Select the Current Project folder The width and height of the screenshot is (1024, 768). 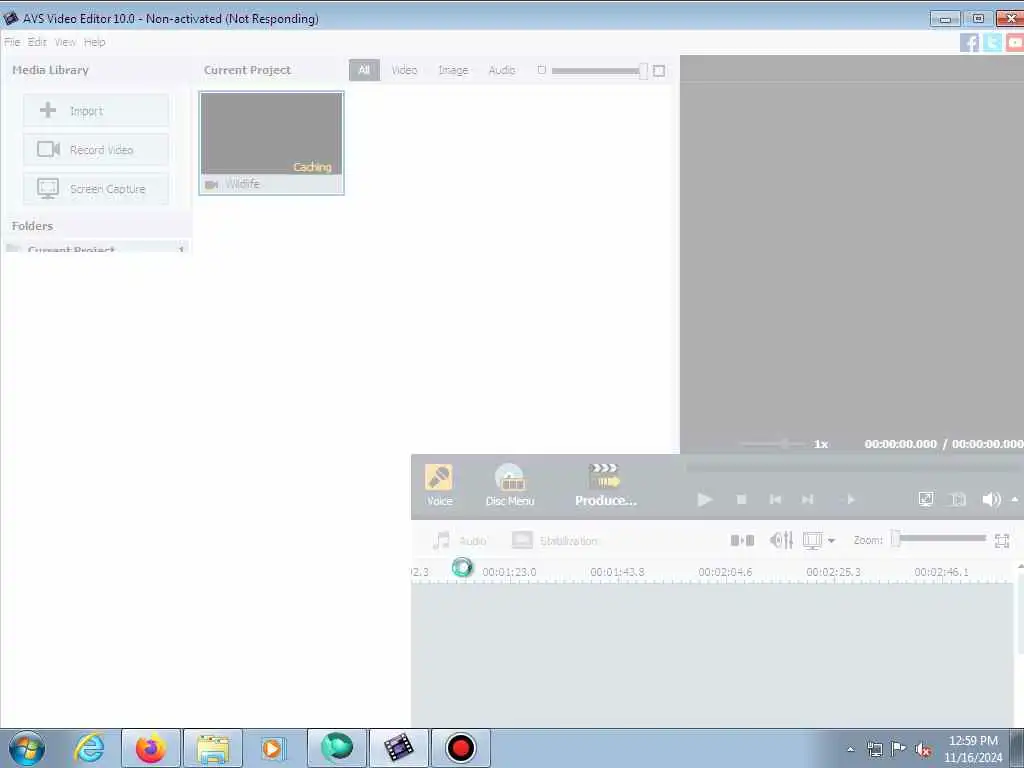click(x=96, y=249)
